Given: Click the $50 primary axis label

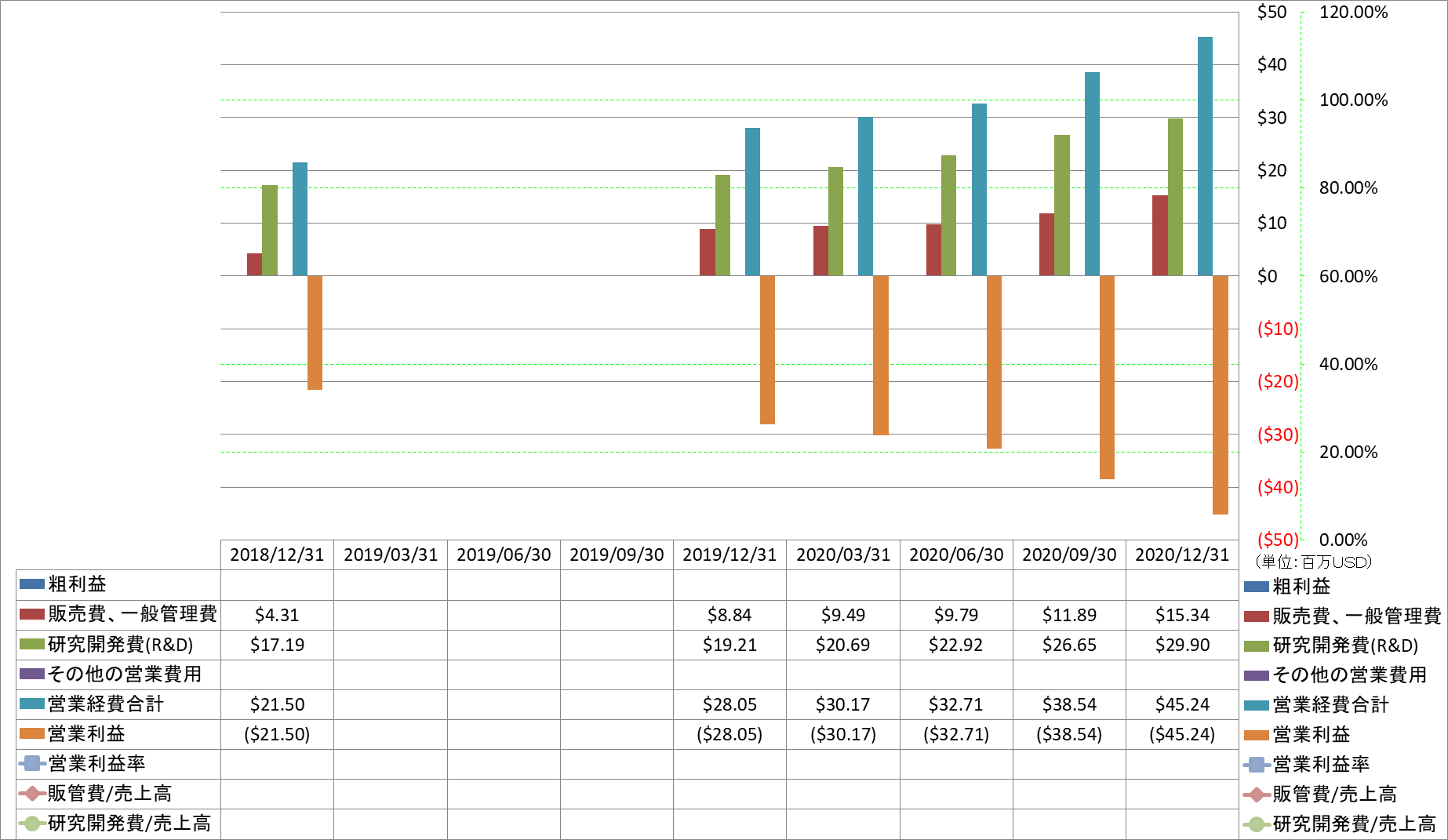Looking at the screenshot, I should pos(1272,13).
